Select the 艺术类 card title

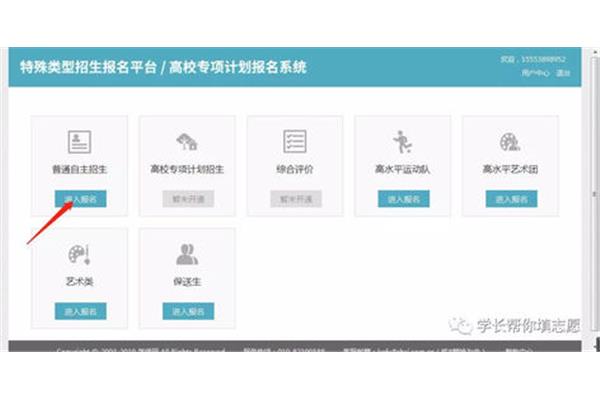click(x=79, y=282)
